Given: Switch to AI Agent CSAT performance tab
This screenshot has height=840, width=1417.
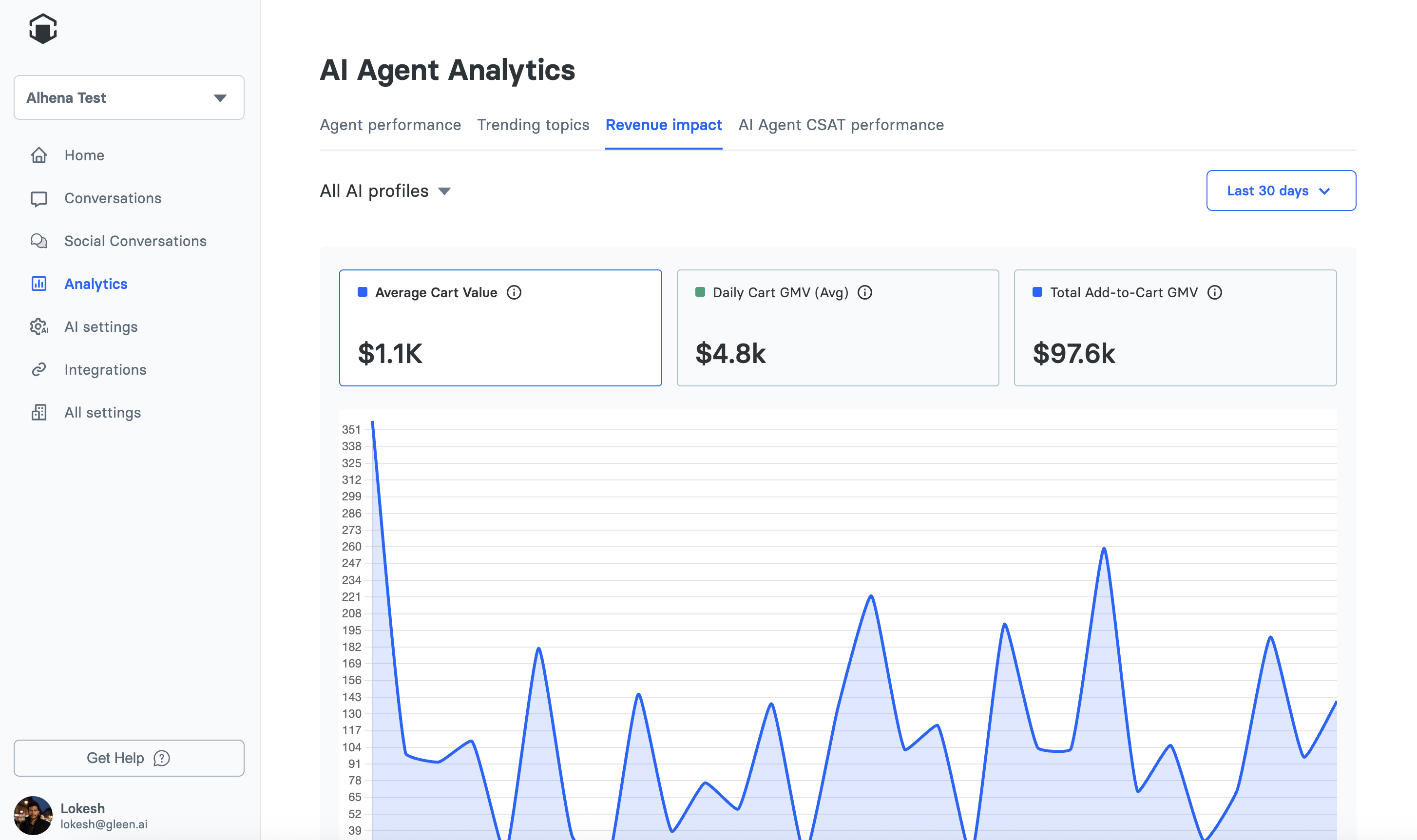Looking at the screenshot, I should [x=841, y=125].
